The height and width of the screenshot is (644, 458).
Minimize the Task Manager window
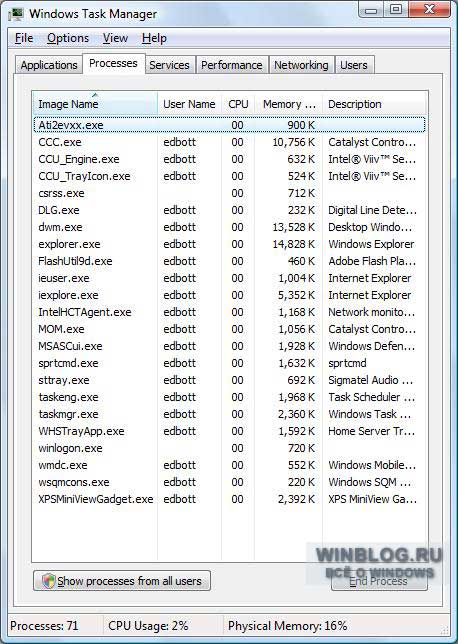[x=371, y=10]
